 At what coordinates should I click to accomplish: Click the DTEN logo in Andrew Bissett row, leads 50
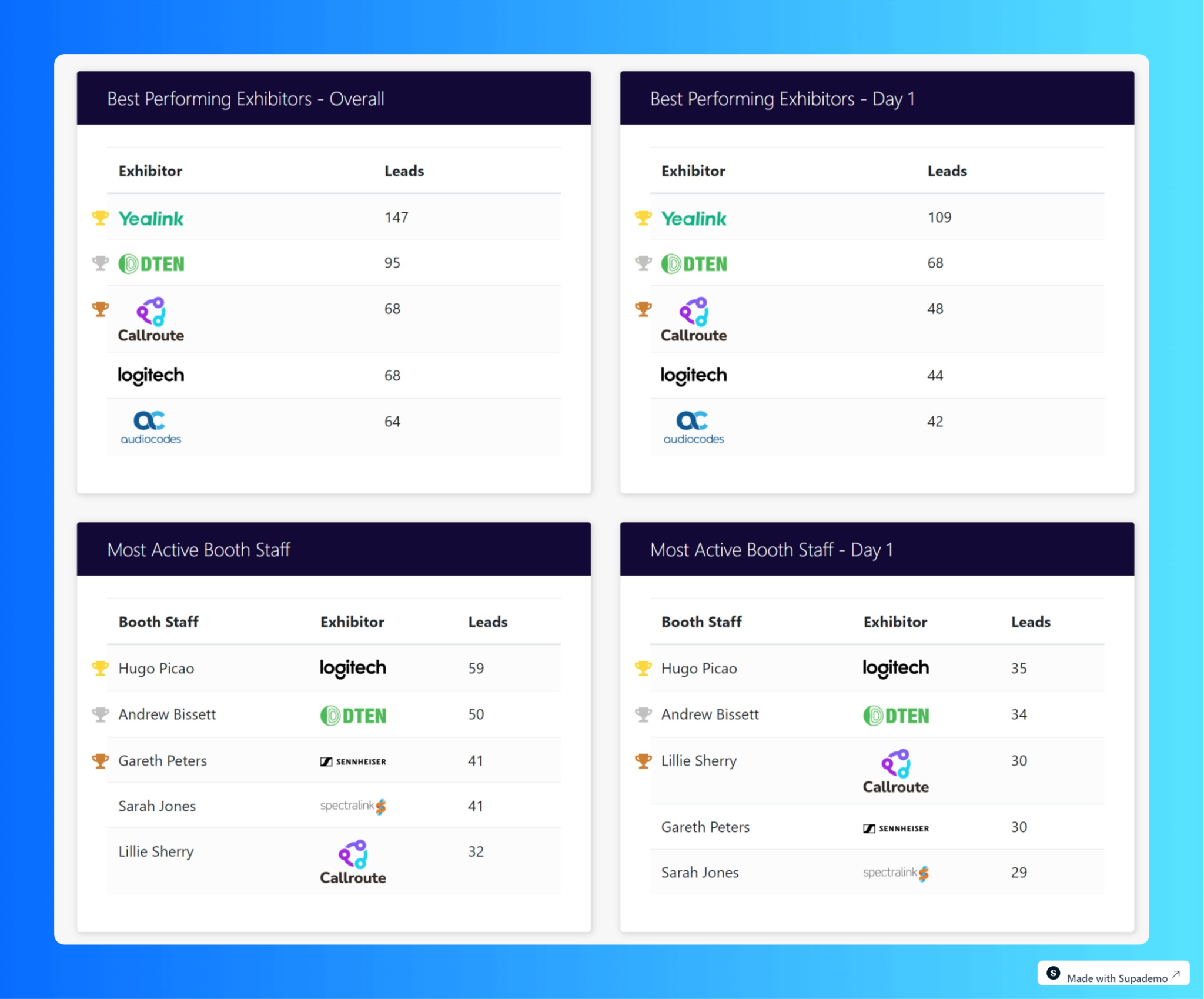353,716
